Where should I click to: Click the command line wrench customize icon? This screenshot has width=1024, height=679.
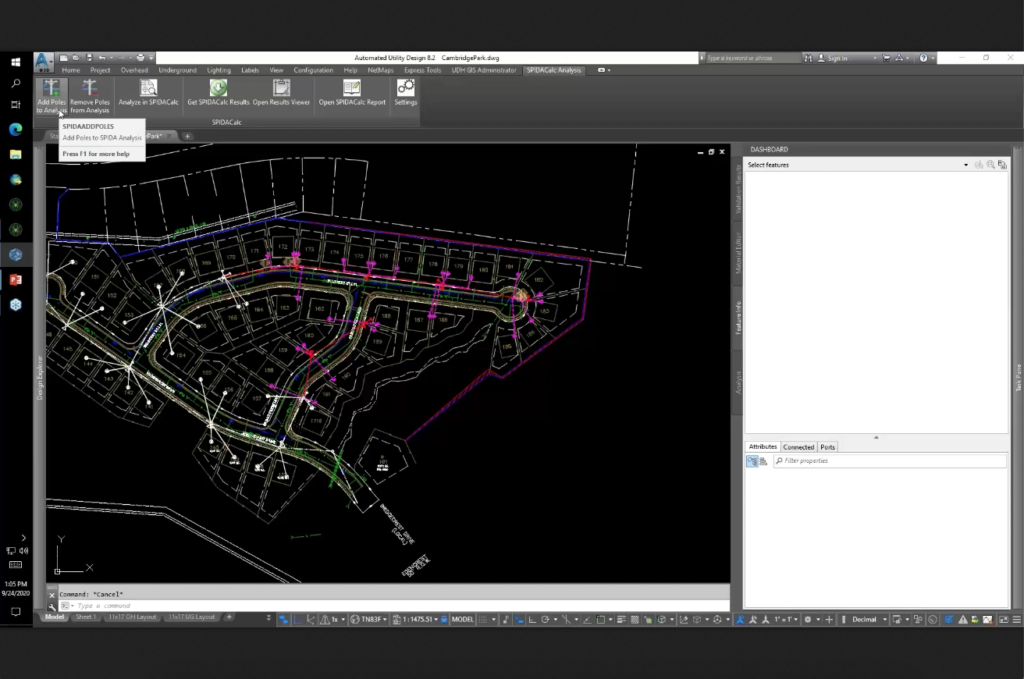tap(52, 607)
